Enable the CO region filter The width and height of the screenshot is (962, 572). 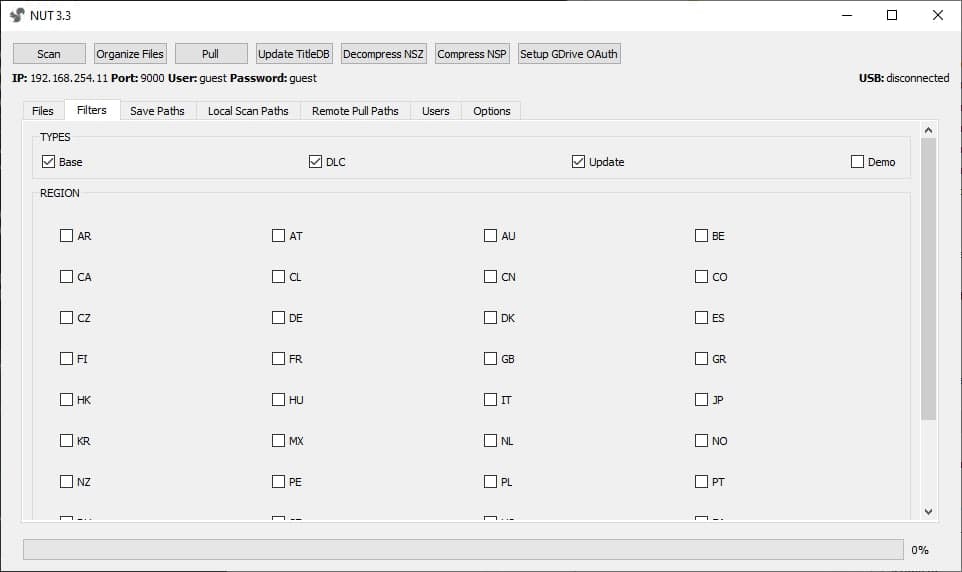pyautogui.click(x=701, y=277)
